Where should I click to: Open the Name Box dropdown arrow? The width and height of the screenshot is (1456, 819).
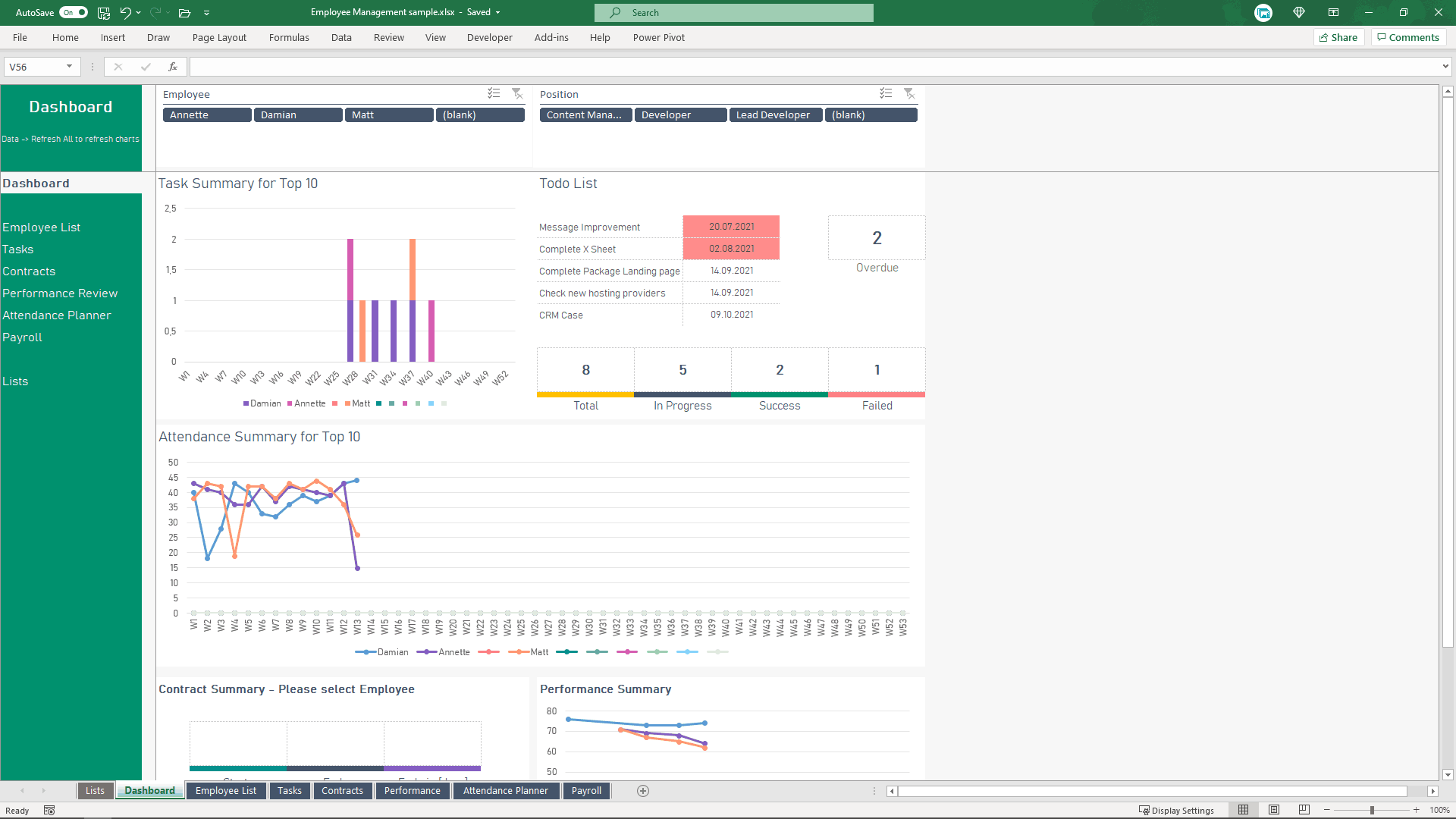(x=69, y=67)
